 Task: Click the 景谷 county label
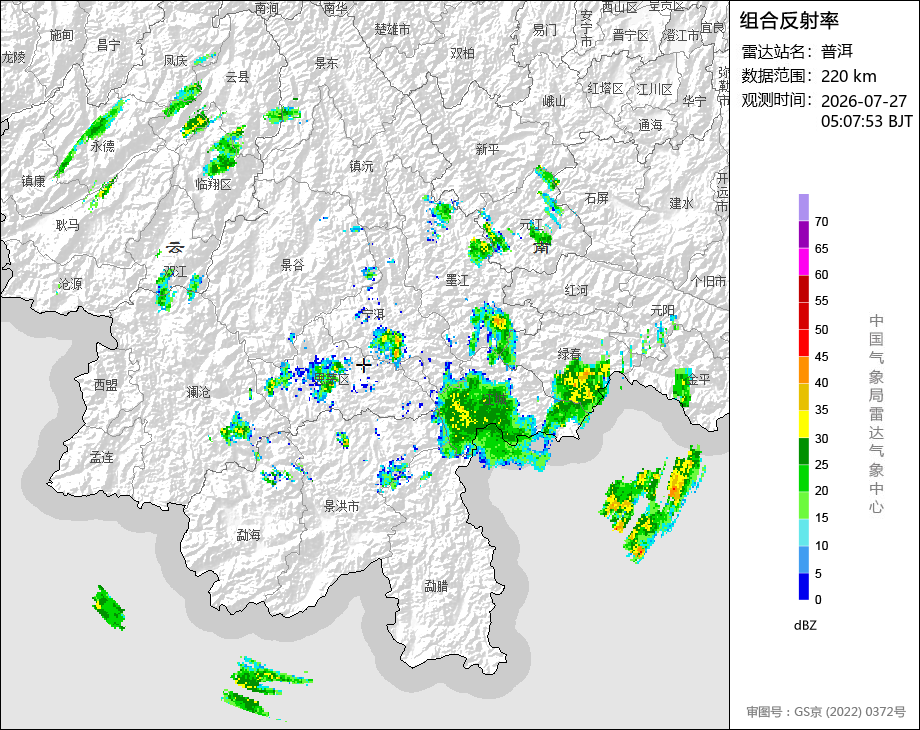click(292, 265)
